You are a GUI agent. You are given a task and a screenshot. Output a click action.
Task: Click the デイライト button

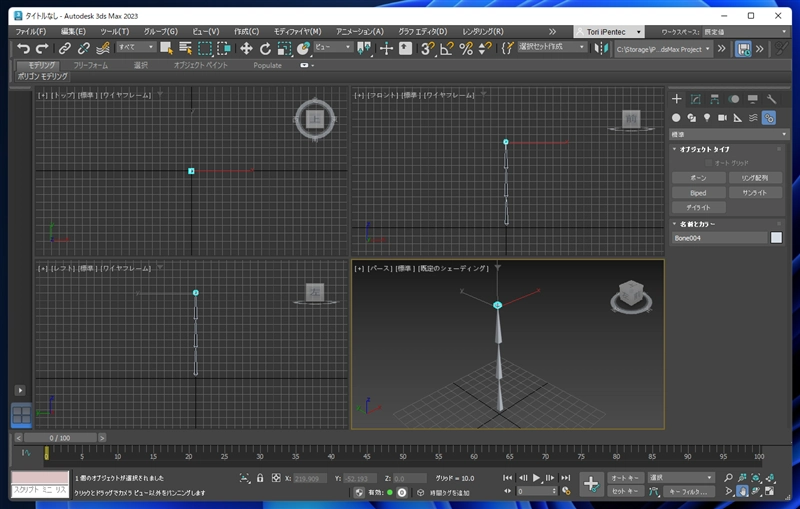698,208
